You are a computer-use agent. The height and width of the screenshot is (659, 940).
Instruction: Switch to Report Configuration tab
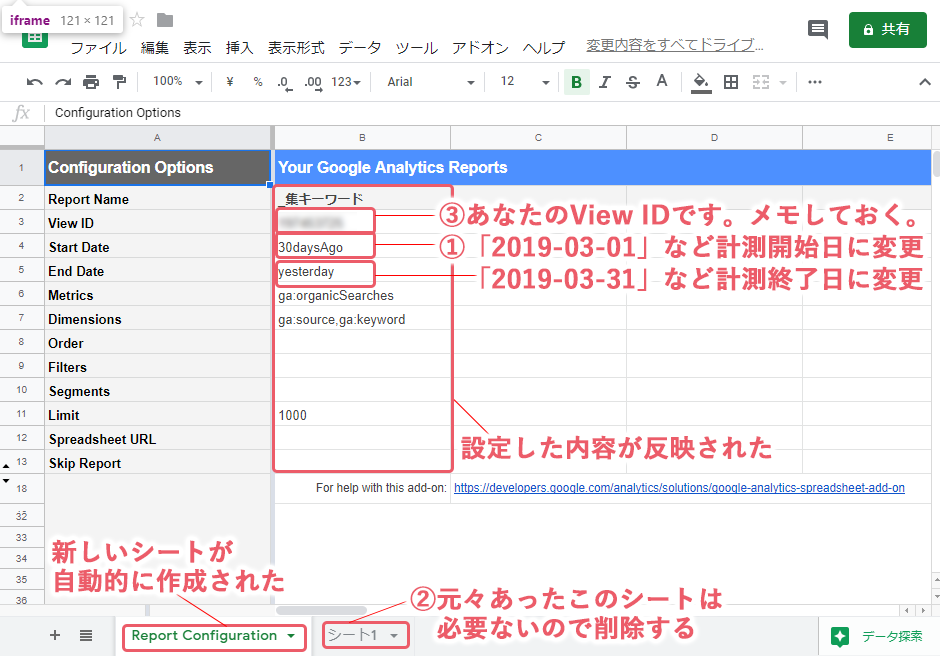click(x=204, y=636)
